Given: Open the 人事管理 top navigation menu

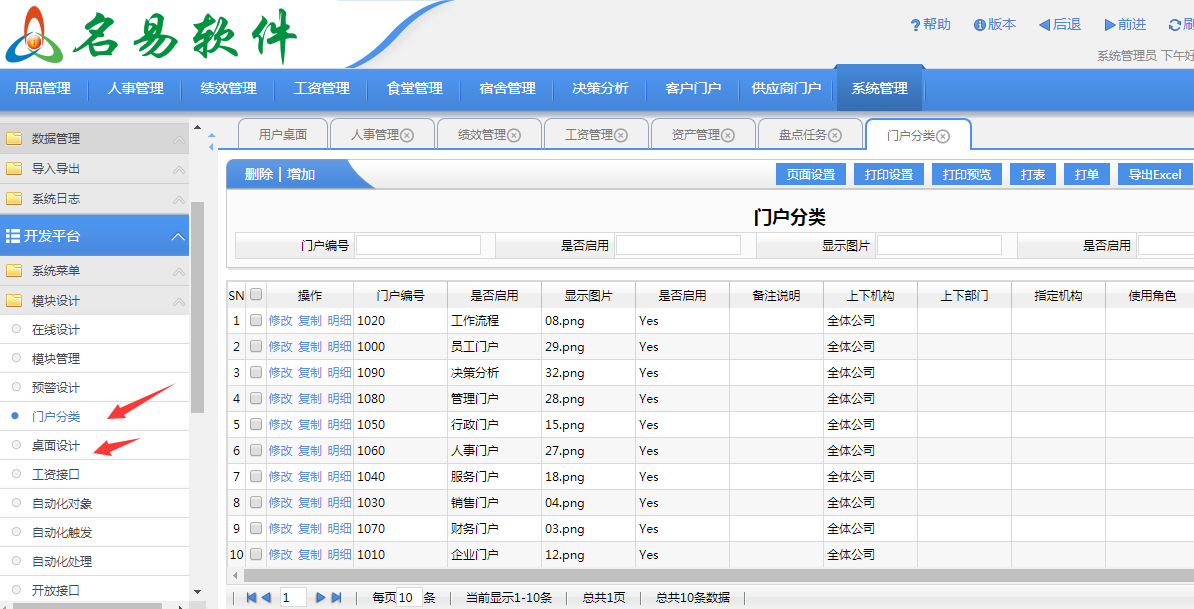Looking at the screenshot, I should (x=136, y=88).
